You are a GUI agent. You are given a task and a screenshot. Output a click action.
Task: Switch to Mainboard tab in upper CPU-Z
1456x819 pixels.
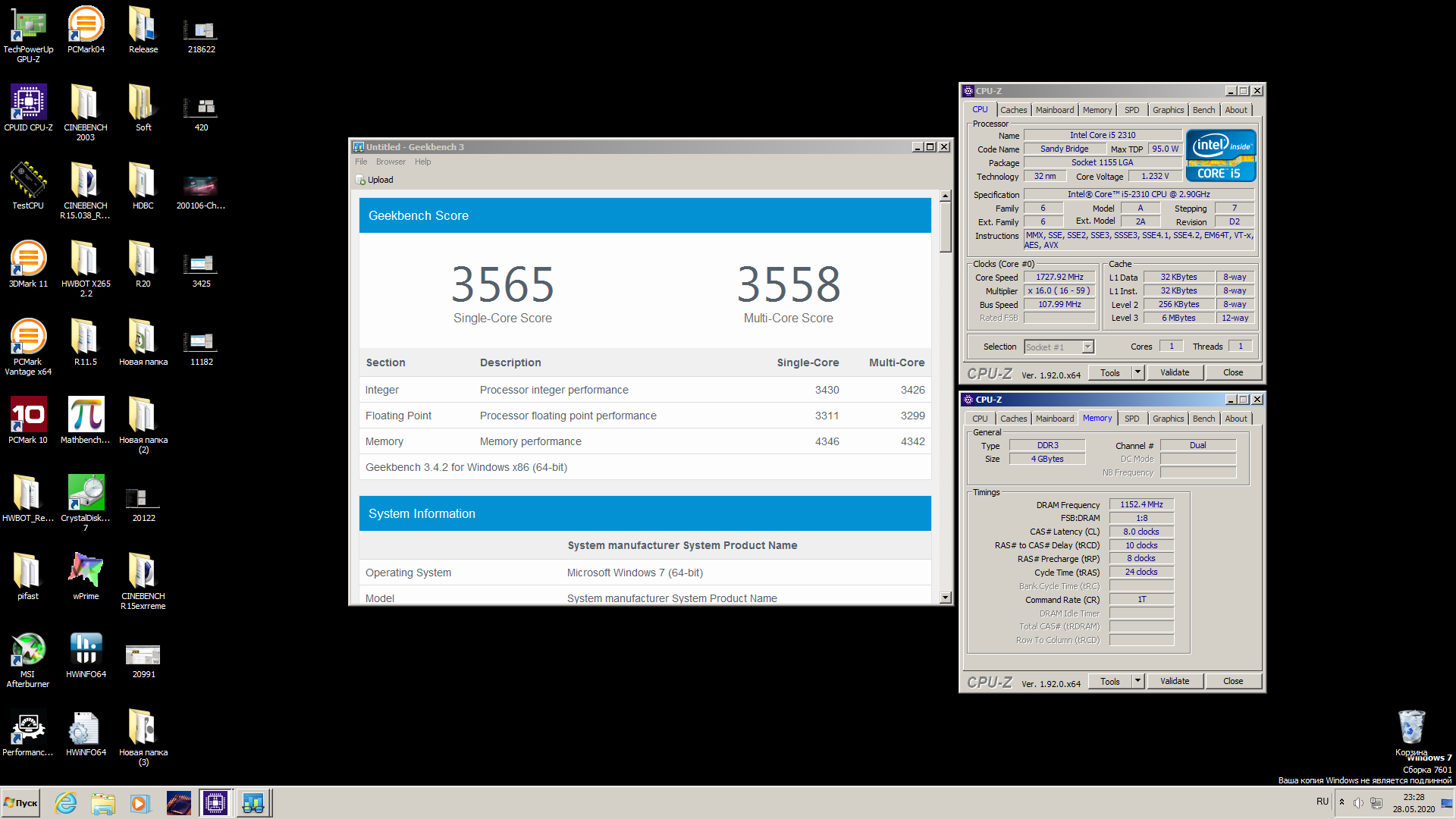point(1055,110)
